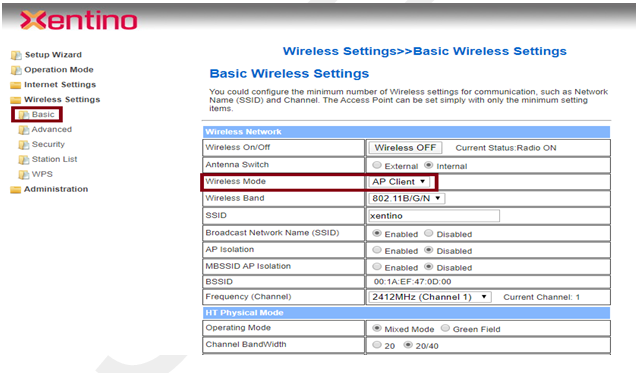
Task: Click the Setup Wizard folder icon
Action: pyautogui.click(x=16, y=55)
